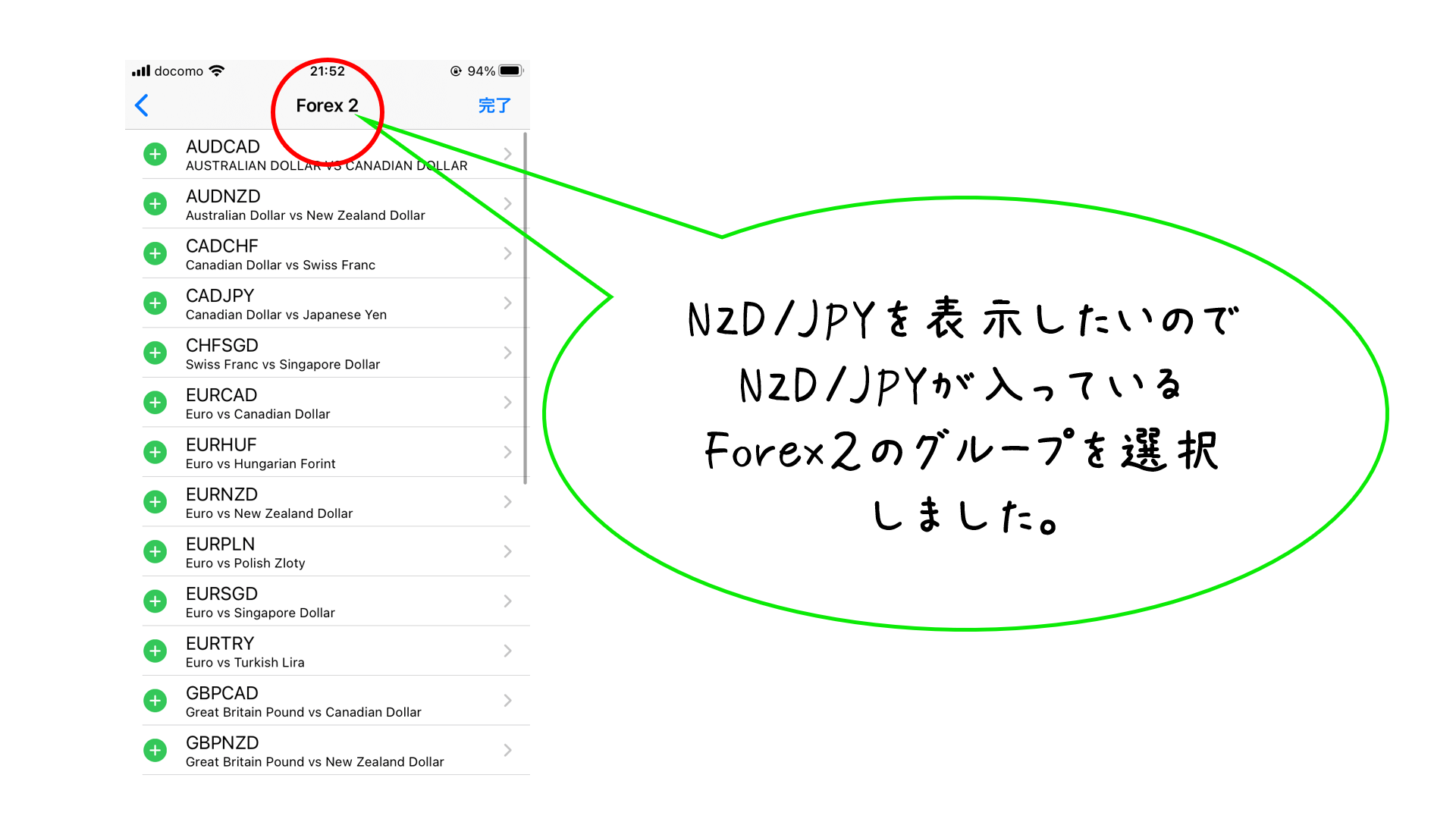Tap the 21:52 clock in status bar

(x=327, y=71)
